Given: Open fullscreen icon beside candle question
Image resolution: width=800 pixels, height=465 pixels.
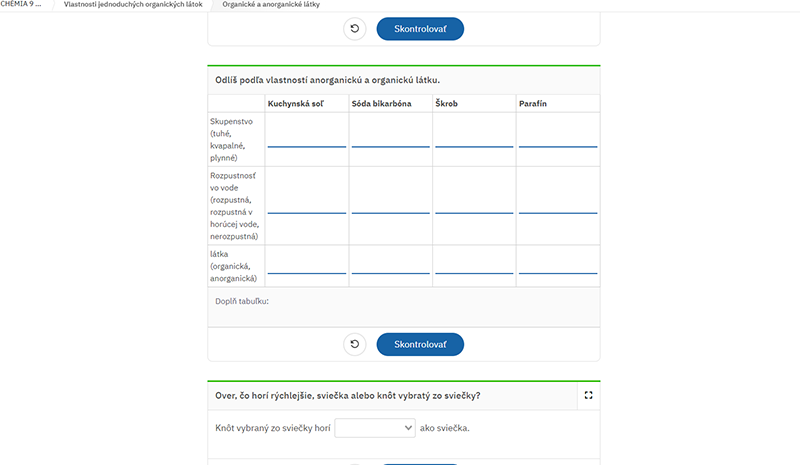Looking at the screenshot, I should point(588,395).
